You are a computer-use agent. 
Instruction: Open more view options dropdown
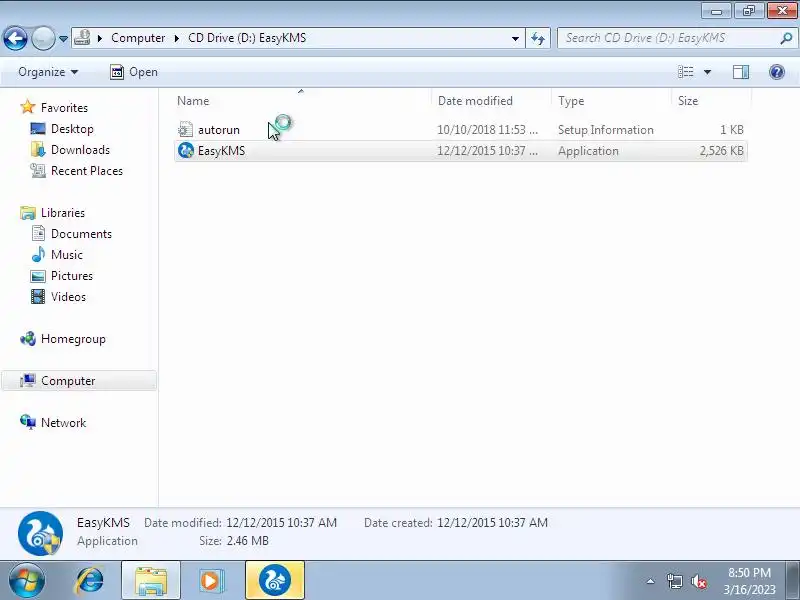(707, 72)
